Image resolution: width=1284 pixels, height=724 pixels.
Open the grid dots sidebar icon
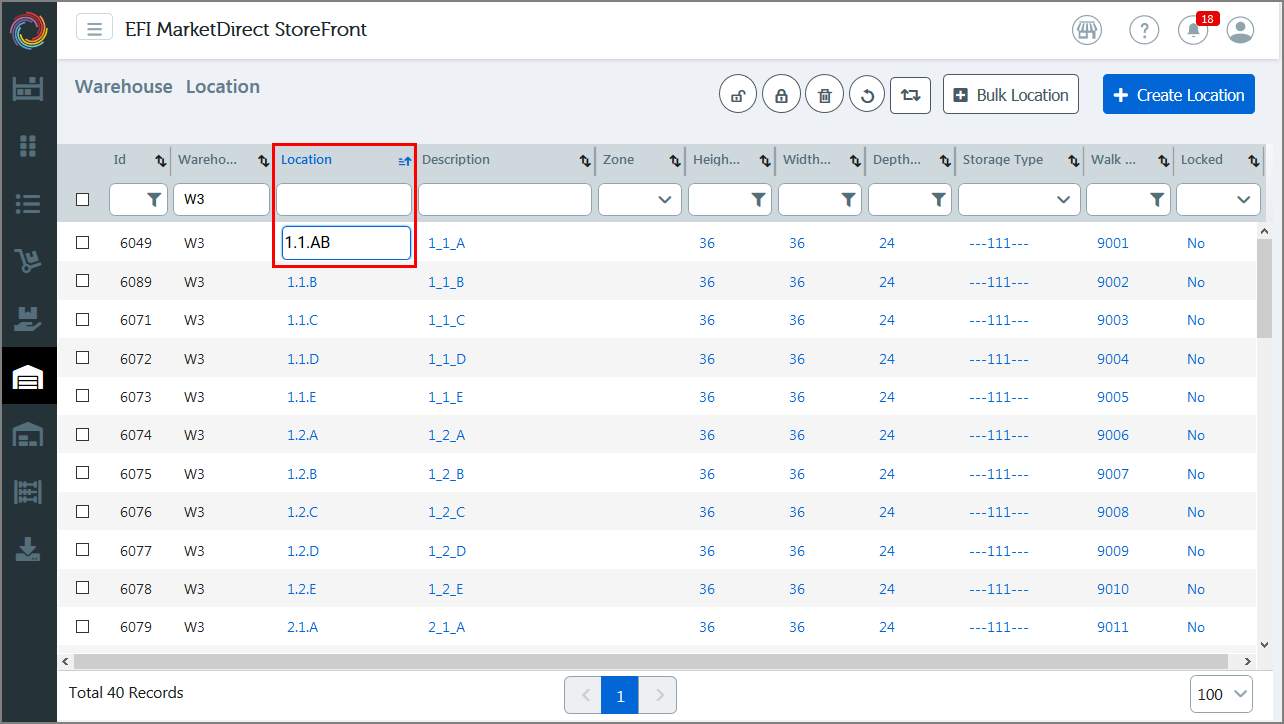(x=28, y=146)
